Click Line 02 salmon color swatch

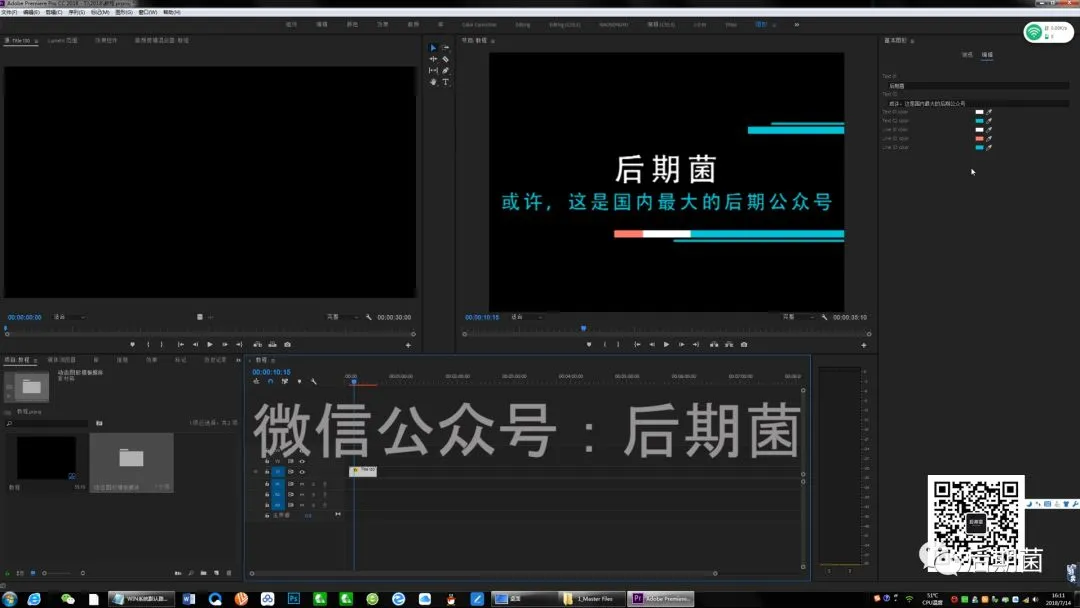979,138
